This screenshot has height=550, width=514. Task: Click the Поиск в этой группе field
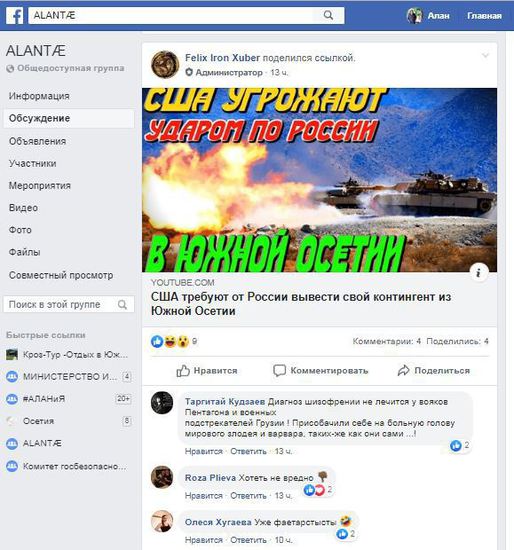[69, 304]
